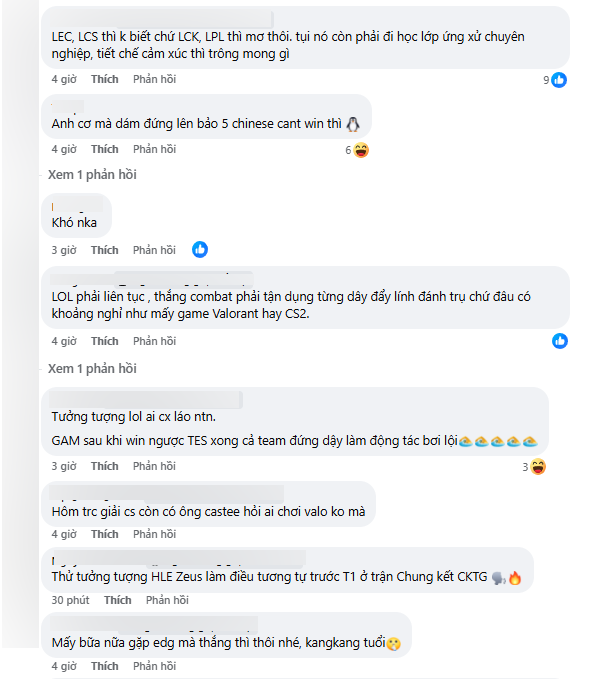Expand 'Xem 1 phản hồi' under the 5 chinese comment
607x679 pixels.
tap(92, 175)
